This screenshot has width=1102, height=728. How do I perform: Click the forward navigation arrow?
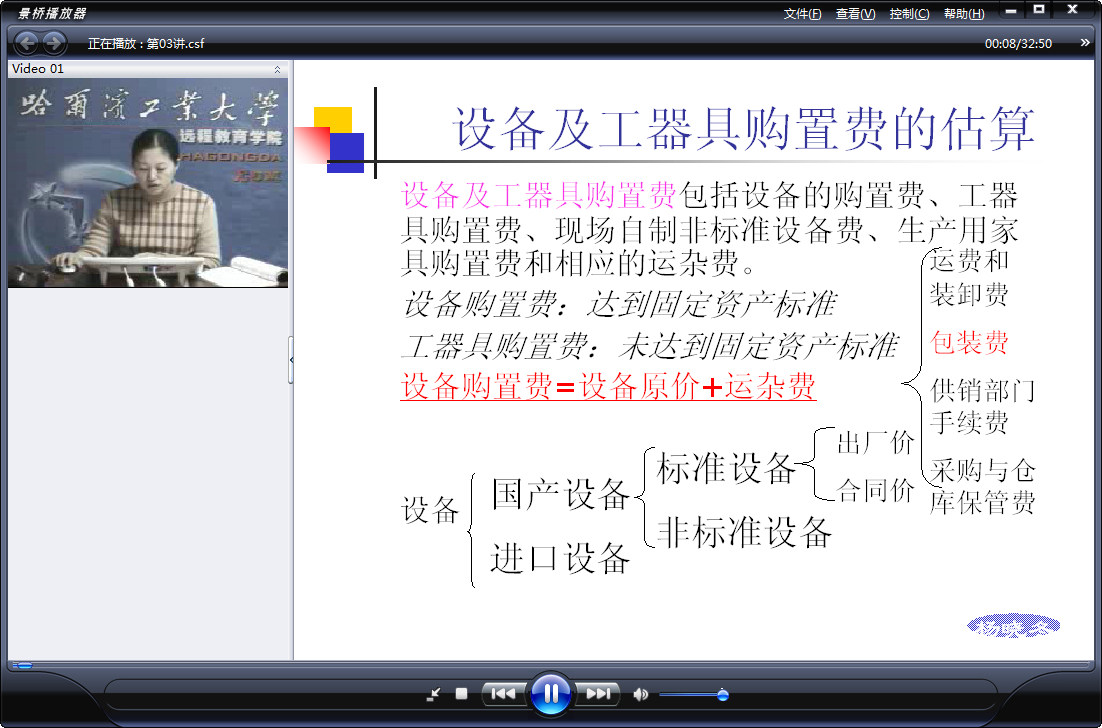[x=53, y=43]
